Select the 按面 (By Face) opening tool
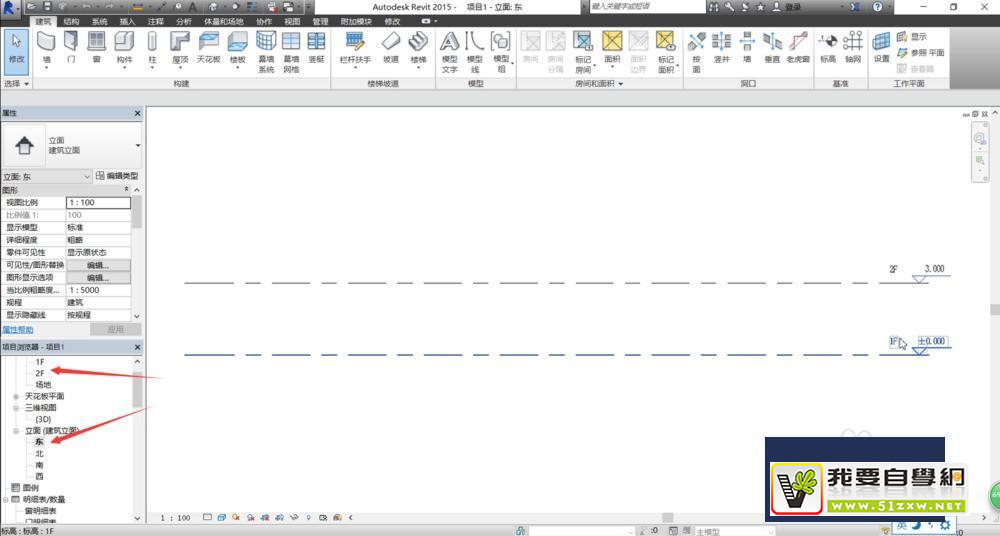 (x=696, y=51)
